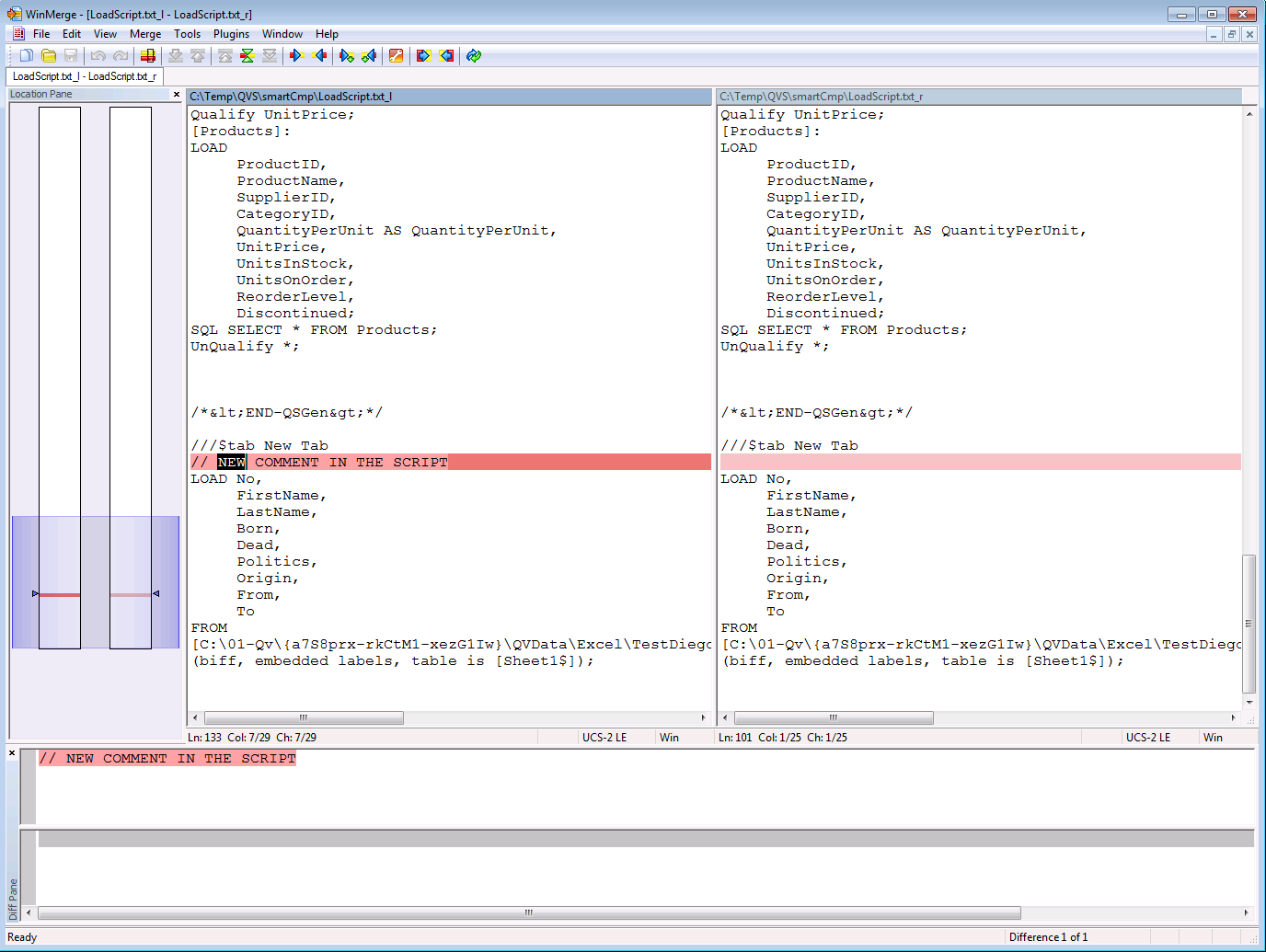This screenshot has width=1266, height=952.
Task: Click the Copy All to Left icon
Action: (x=446, y=56)
